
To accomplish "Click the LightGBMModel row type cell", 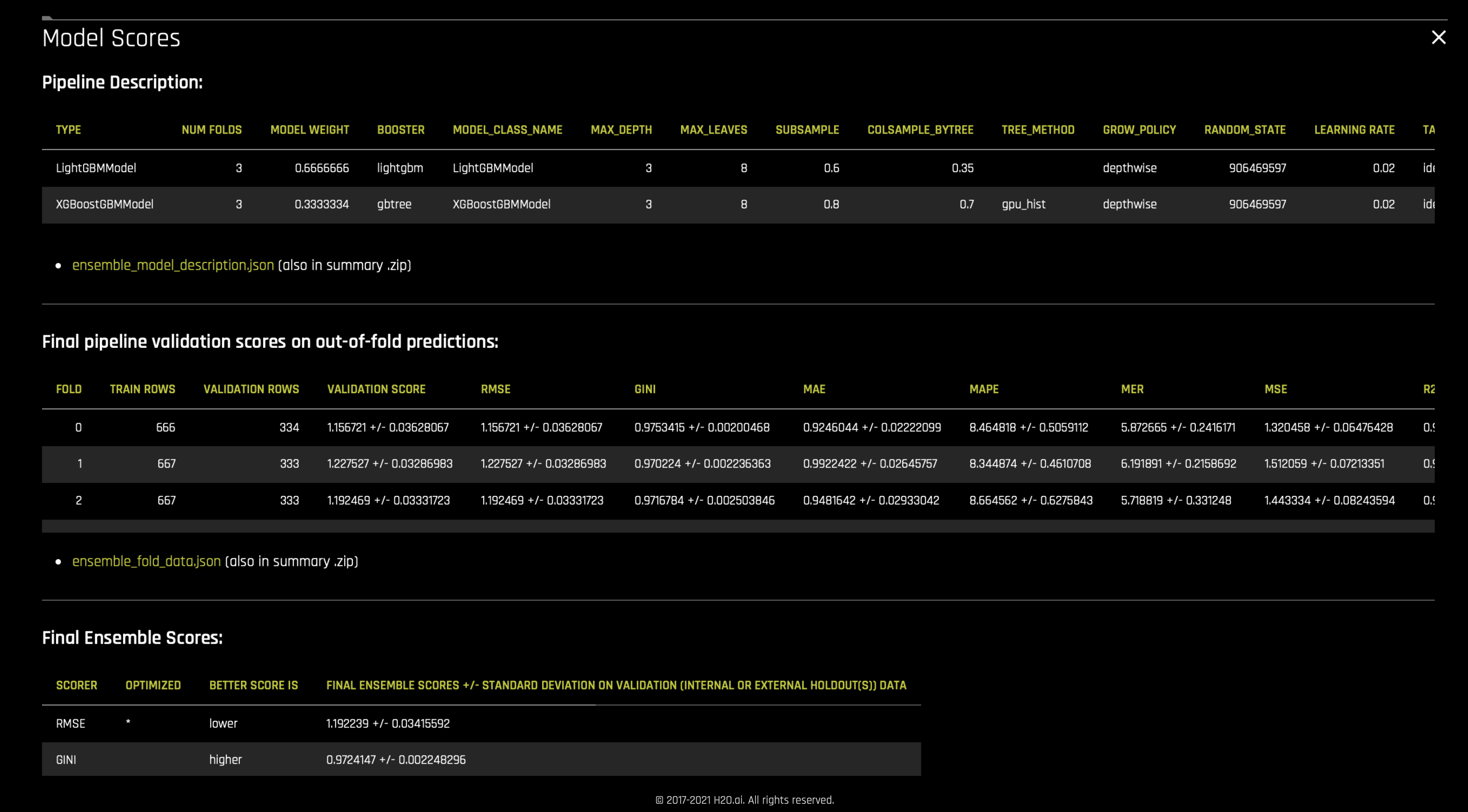I will 96,168.
